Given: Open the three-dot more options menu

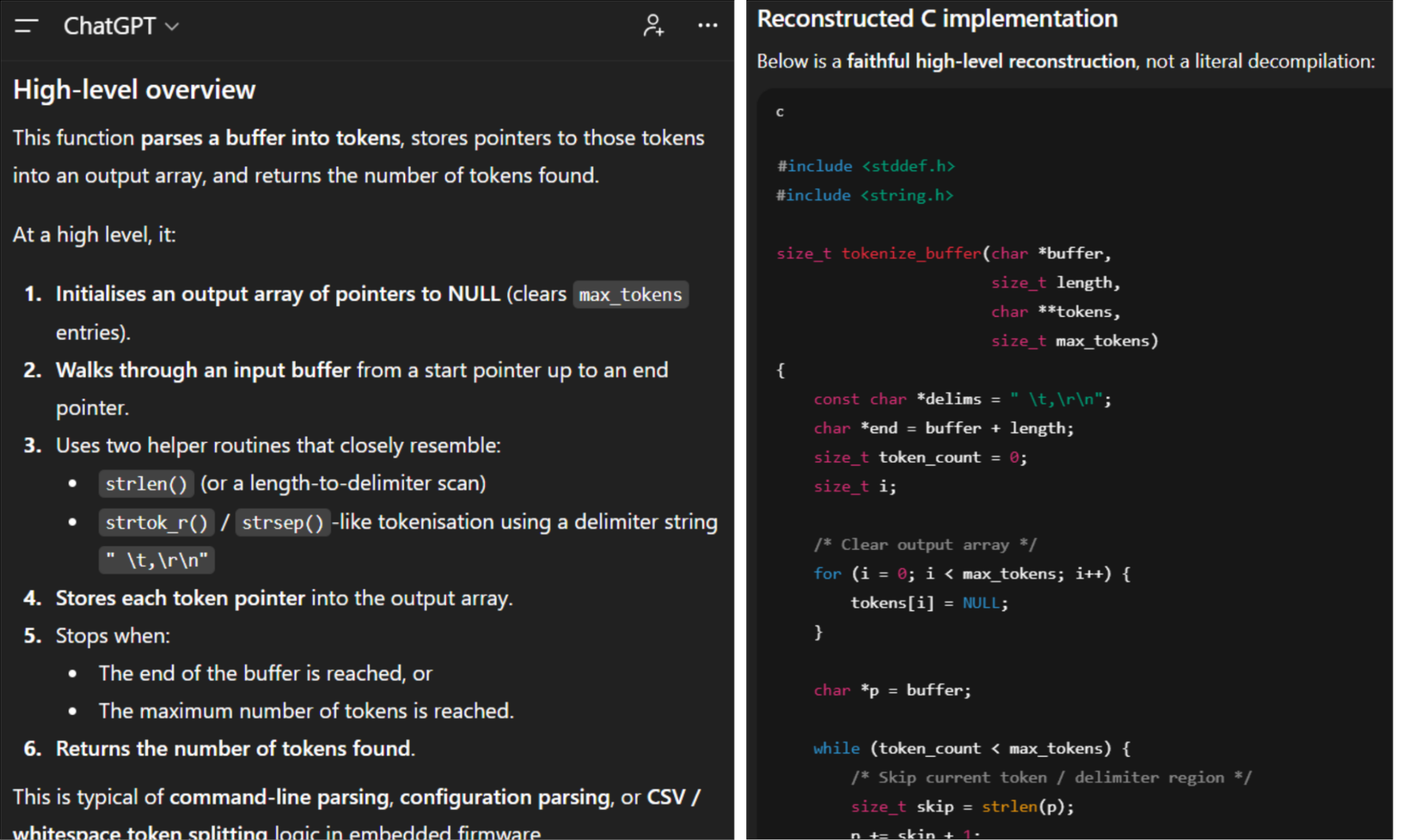Looking at the screenshot, I should pos(708,25).
